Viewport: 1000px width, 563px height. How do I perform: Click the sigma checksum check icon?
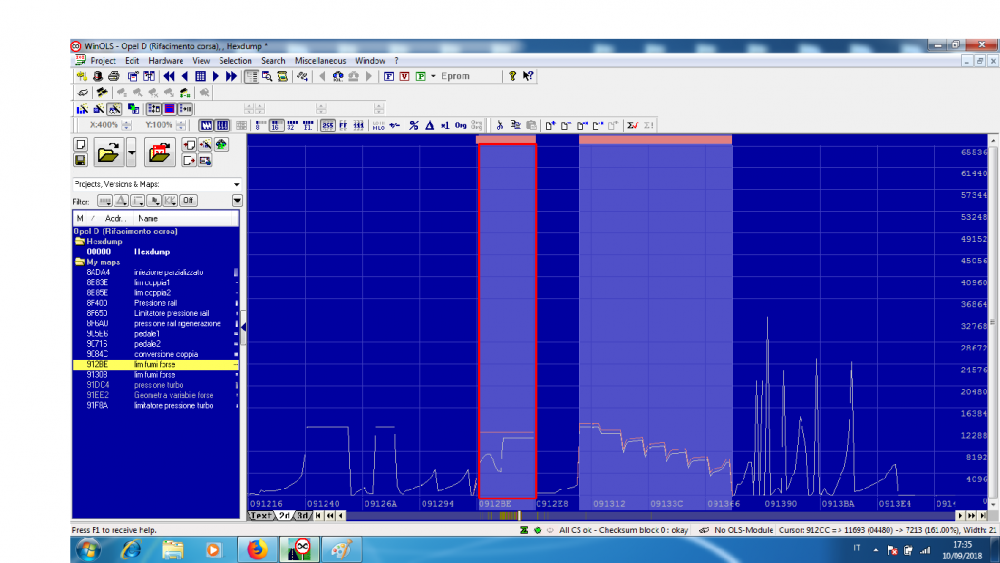[x=632, y=126]
